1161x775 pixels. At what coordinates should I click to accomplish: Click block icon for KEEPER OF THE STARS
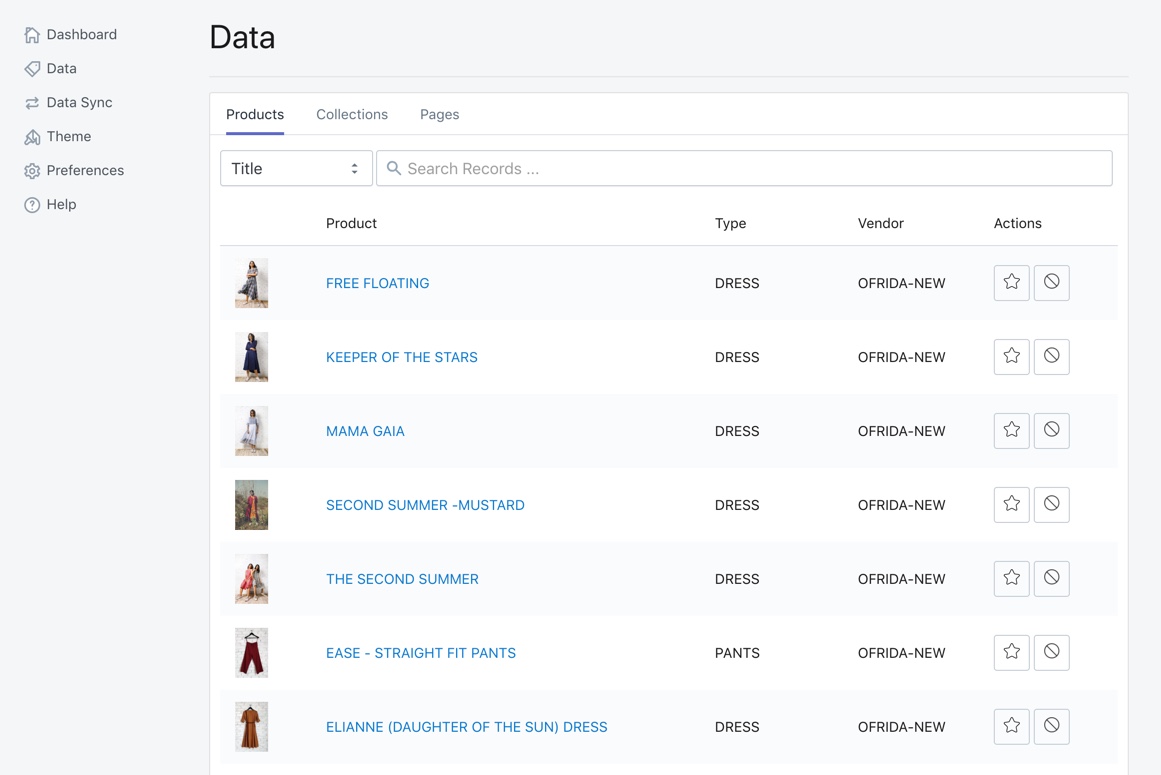click(1051, 357)
